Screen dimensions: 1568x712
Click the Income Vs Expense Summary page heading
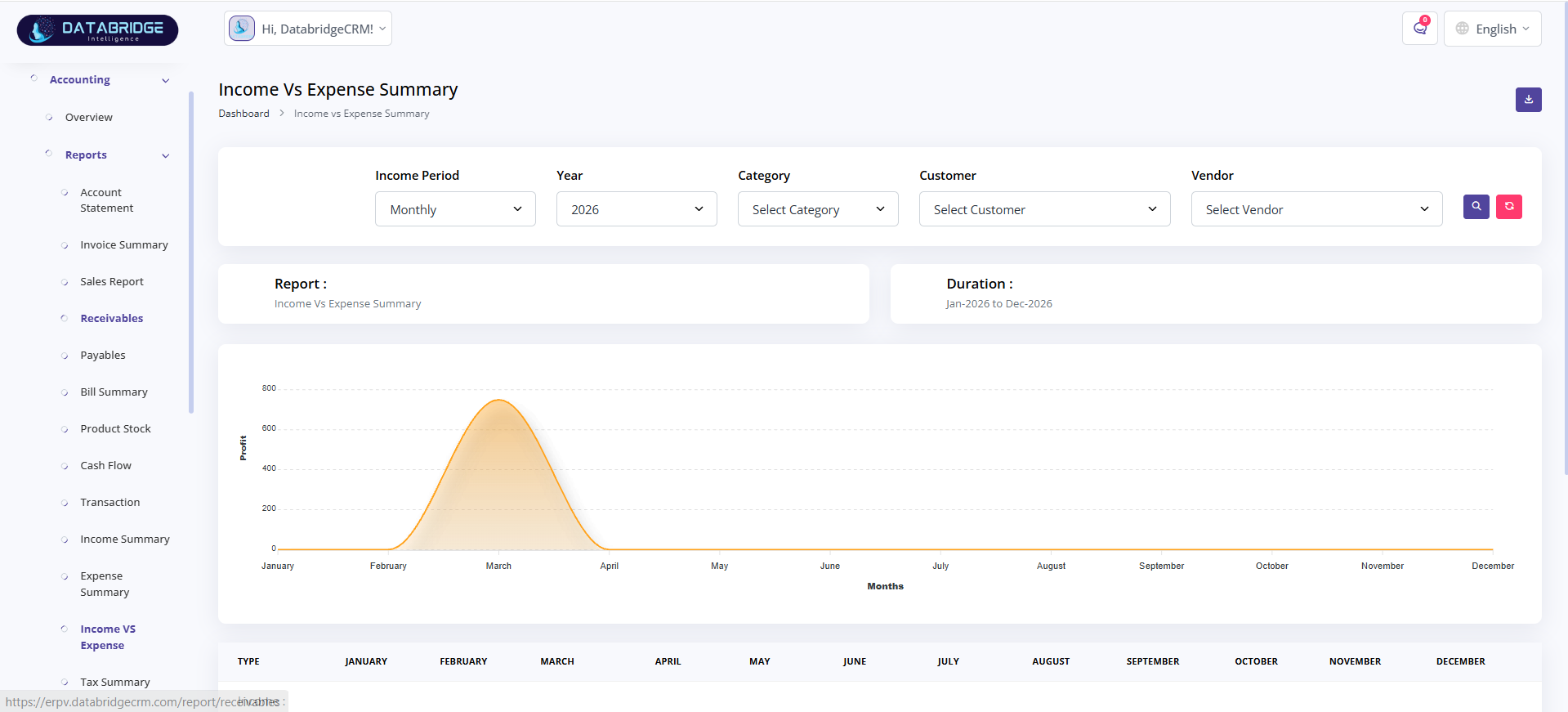click(338, 90)
